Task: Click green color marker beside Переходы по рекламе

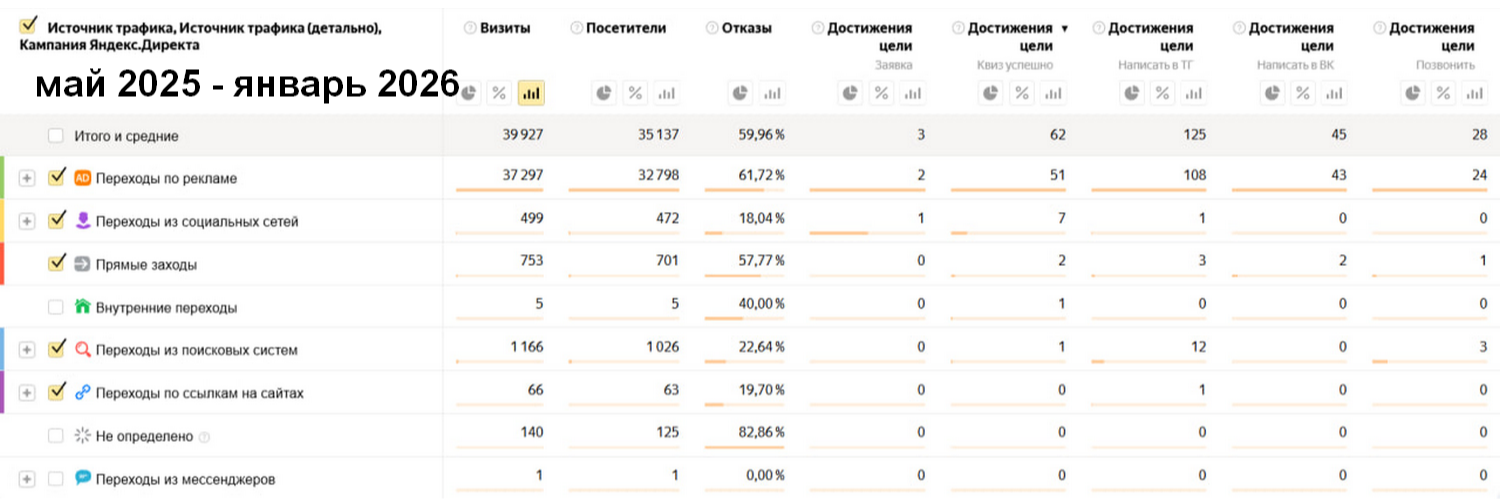Action: tap(3, 177)
